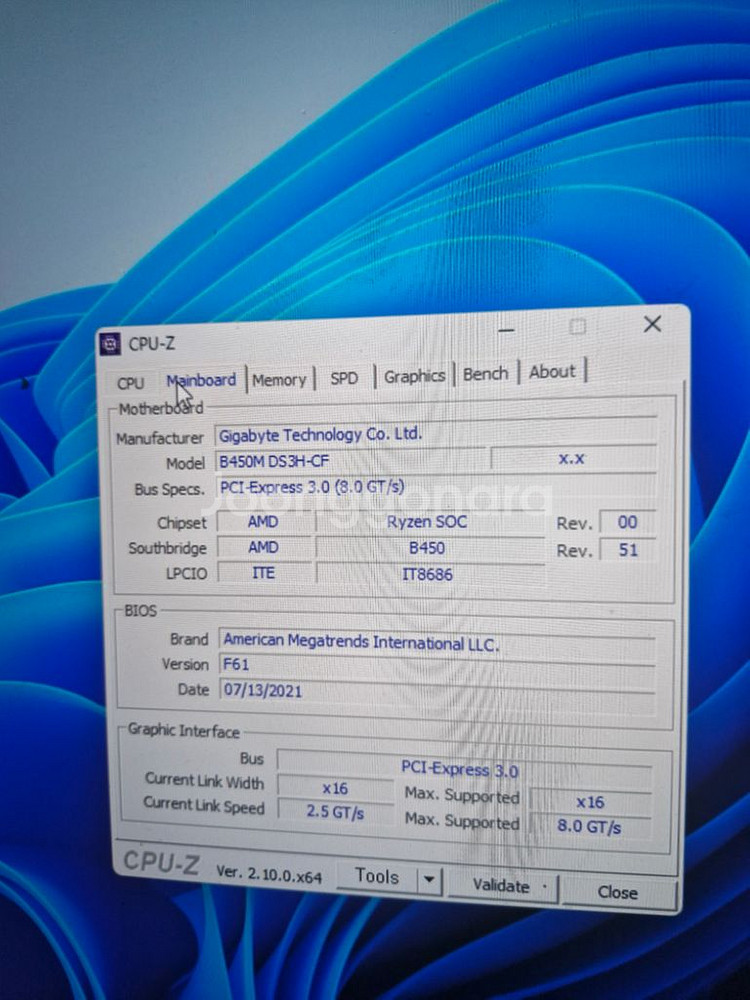The height and width of the screenshot is (1000, 750).
Task: Expand the Tools dropdown arrow
Action: tap(430, 880)
